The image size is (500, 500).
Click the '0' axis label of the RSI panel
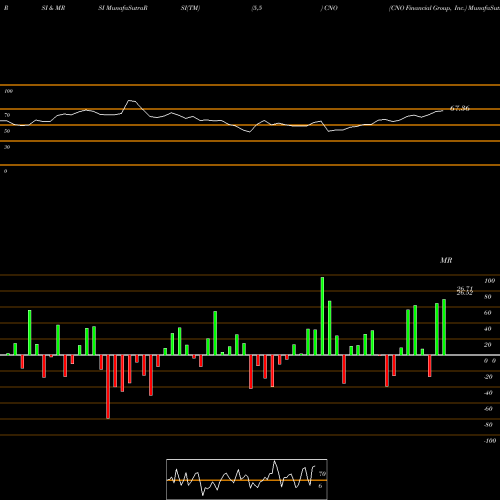(5, 171)
